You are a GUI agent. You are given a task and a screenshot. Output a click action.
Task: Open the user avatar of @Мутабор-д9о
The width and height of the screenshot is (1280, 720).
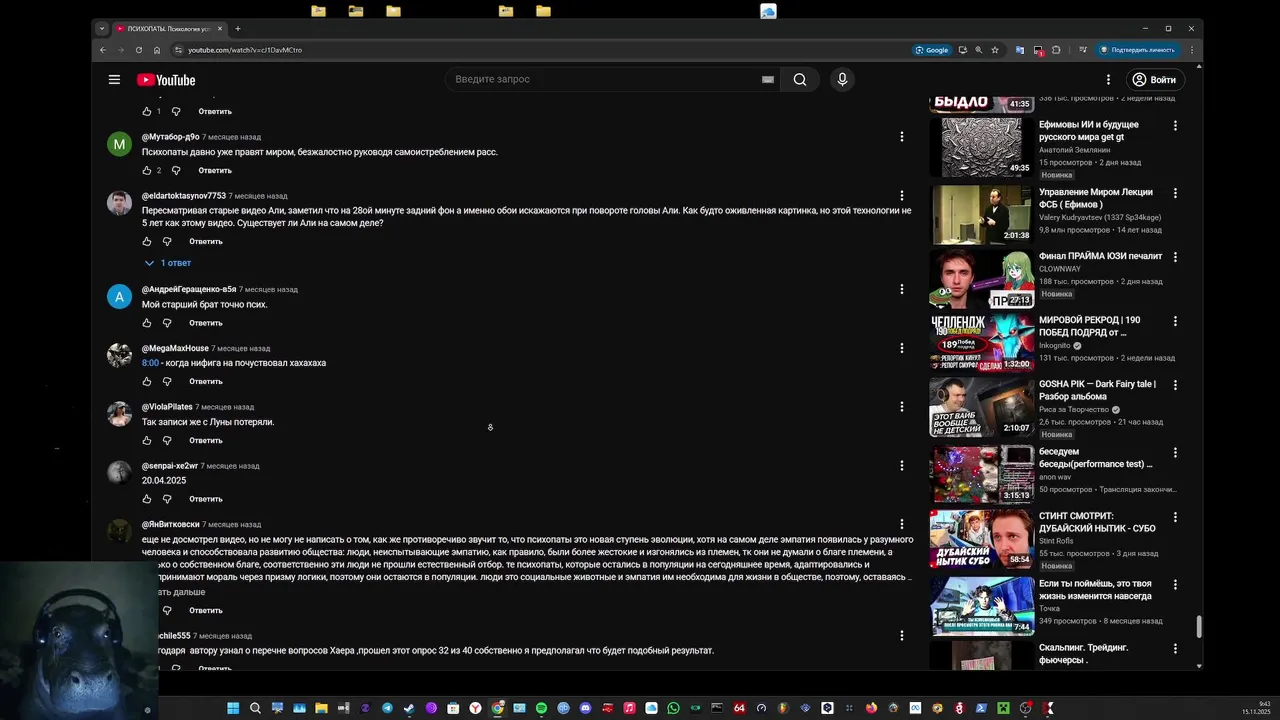click(x=119, y=145)
